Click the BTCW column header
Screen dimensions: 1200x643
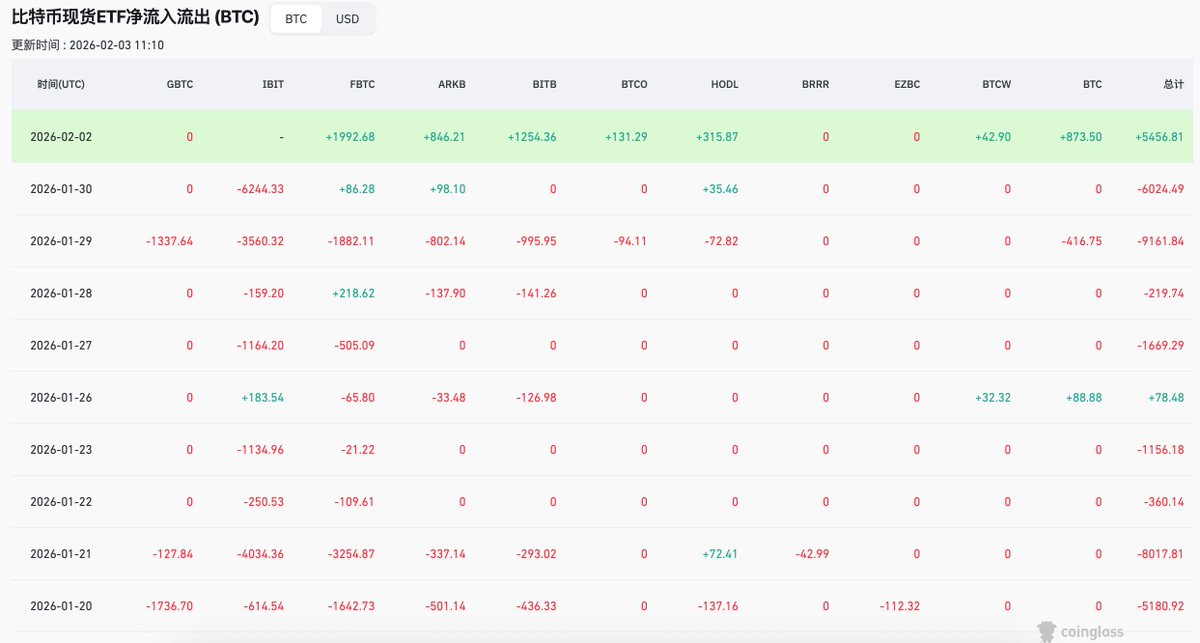(996, 85)
